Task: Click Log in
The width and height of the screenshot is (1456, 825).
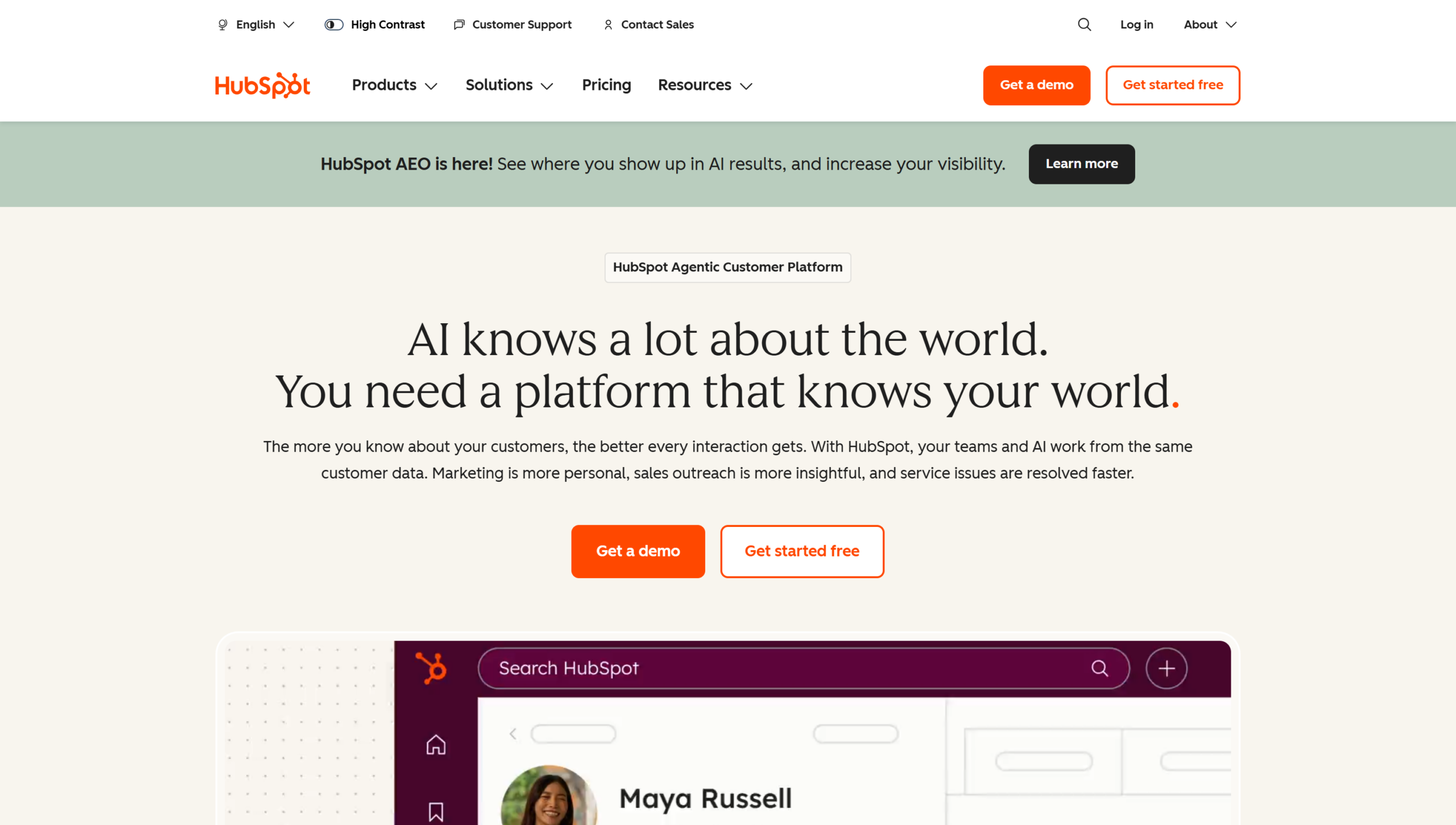Action: [x=1136, y=24]
